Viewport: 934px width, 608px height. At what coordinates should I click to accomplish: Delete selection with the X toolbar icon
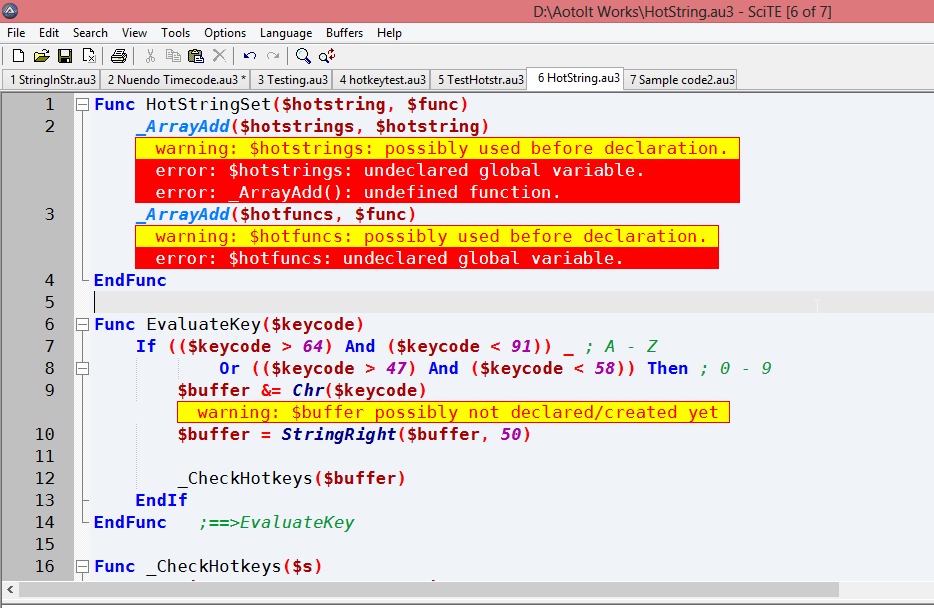[219, 56]
